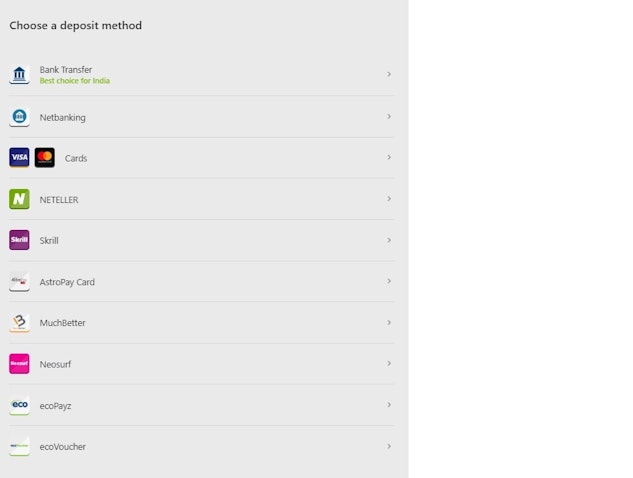This screenshot has width=633, height=478.
Task: Click the Bank Transfer building icon
Action: coord(19,75)
